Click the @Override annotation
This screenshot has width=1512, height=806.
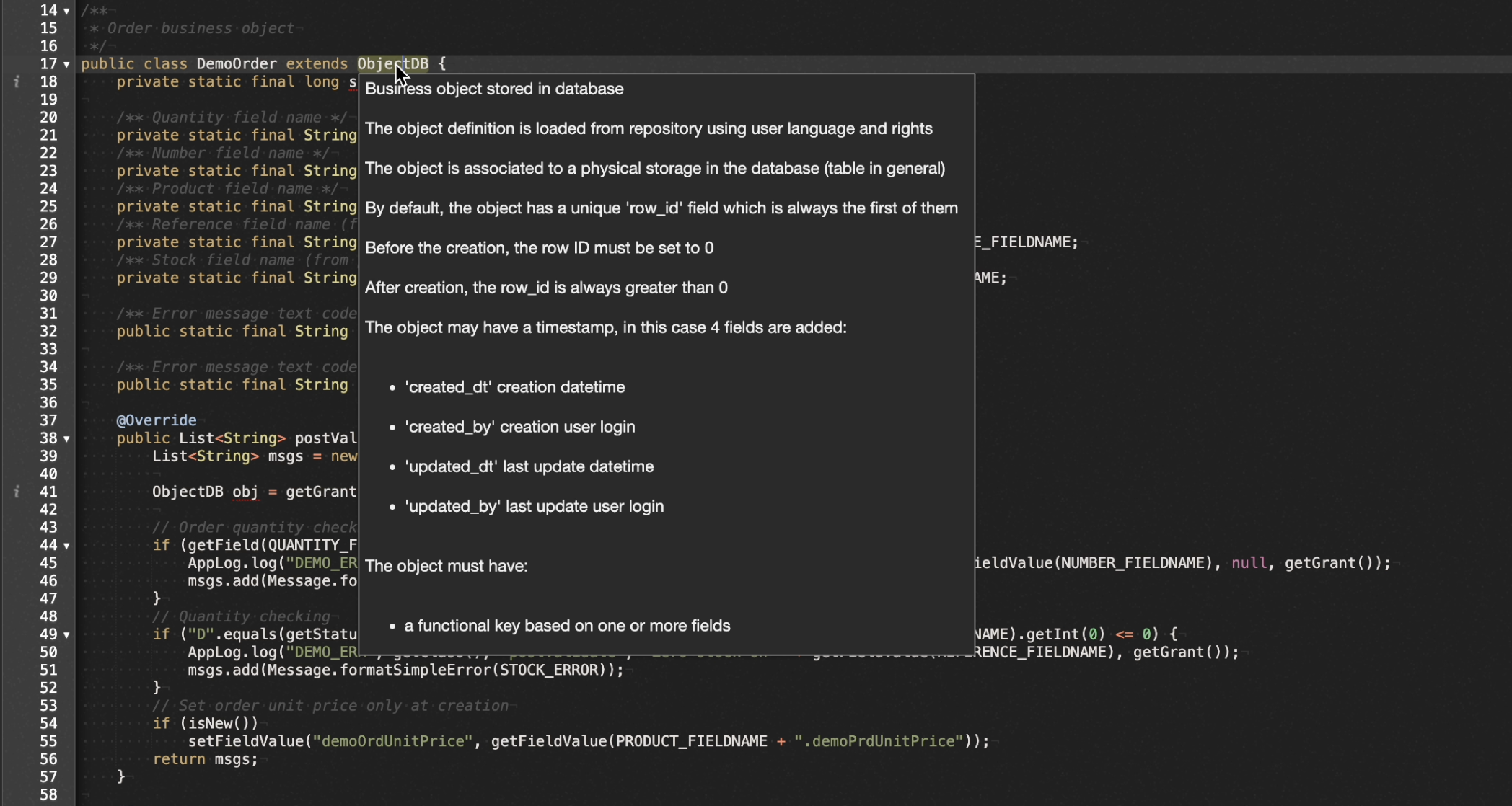157,420
